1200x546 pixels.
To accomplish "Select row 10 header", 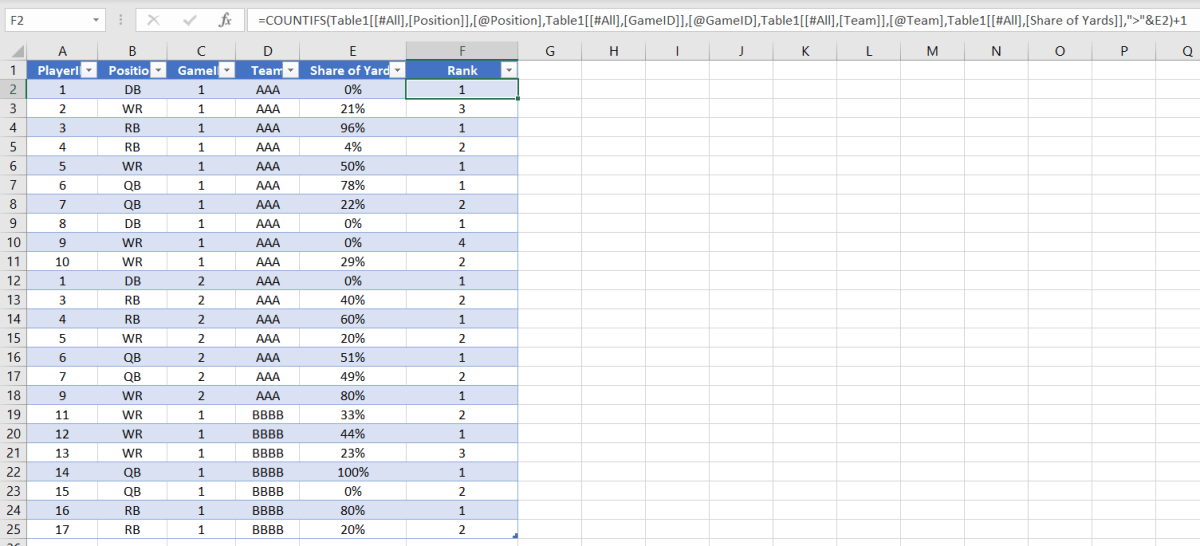I will [x=13, y=242].
